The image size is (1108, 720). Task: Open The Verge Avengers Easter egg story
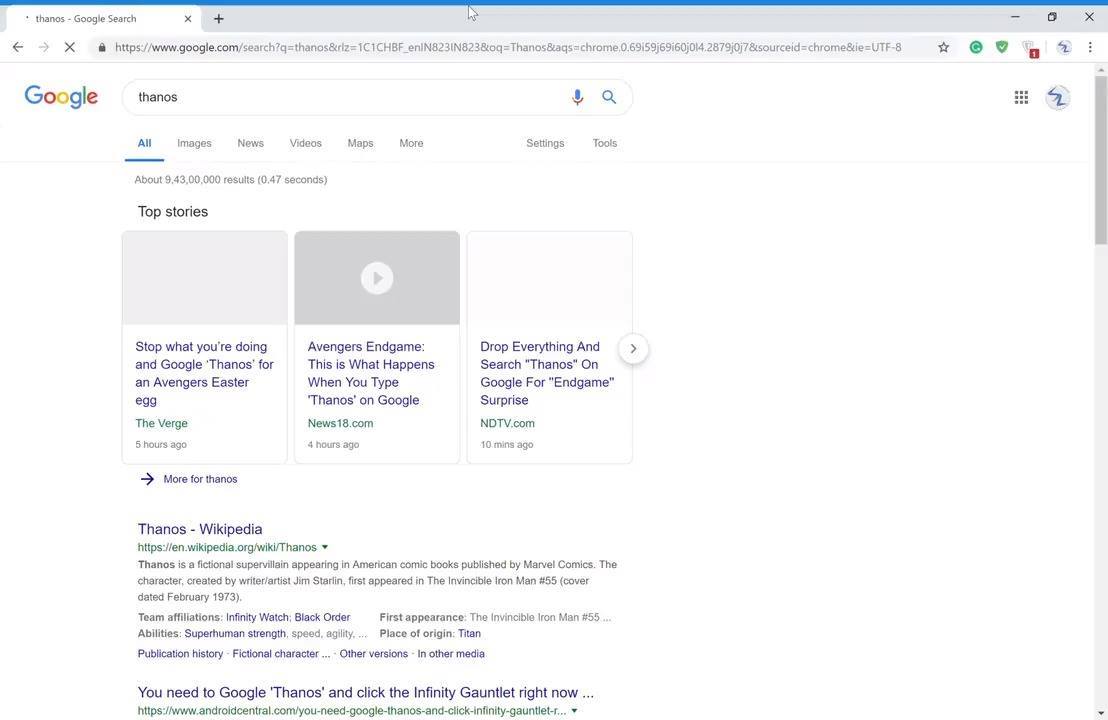[x=204, y=373]
